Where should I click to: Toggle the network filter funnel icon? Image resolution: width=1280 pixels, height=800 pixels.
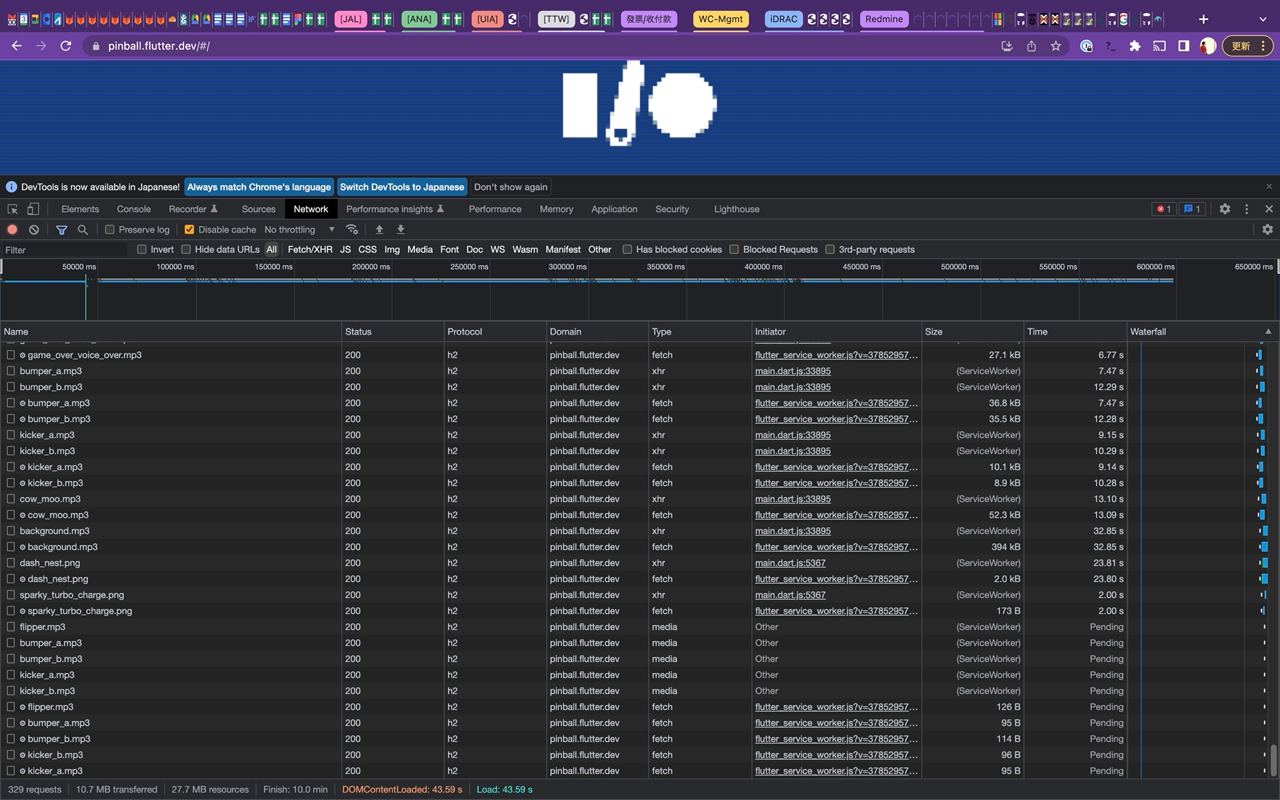point(61,229)
